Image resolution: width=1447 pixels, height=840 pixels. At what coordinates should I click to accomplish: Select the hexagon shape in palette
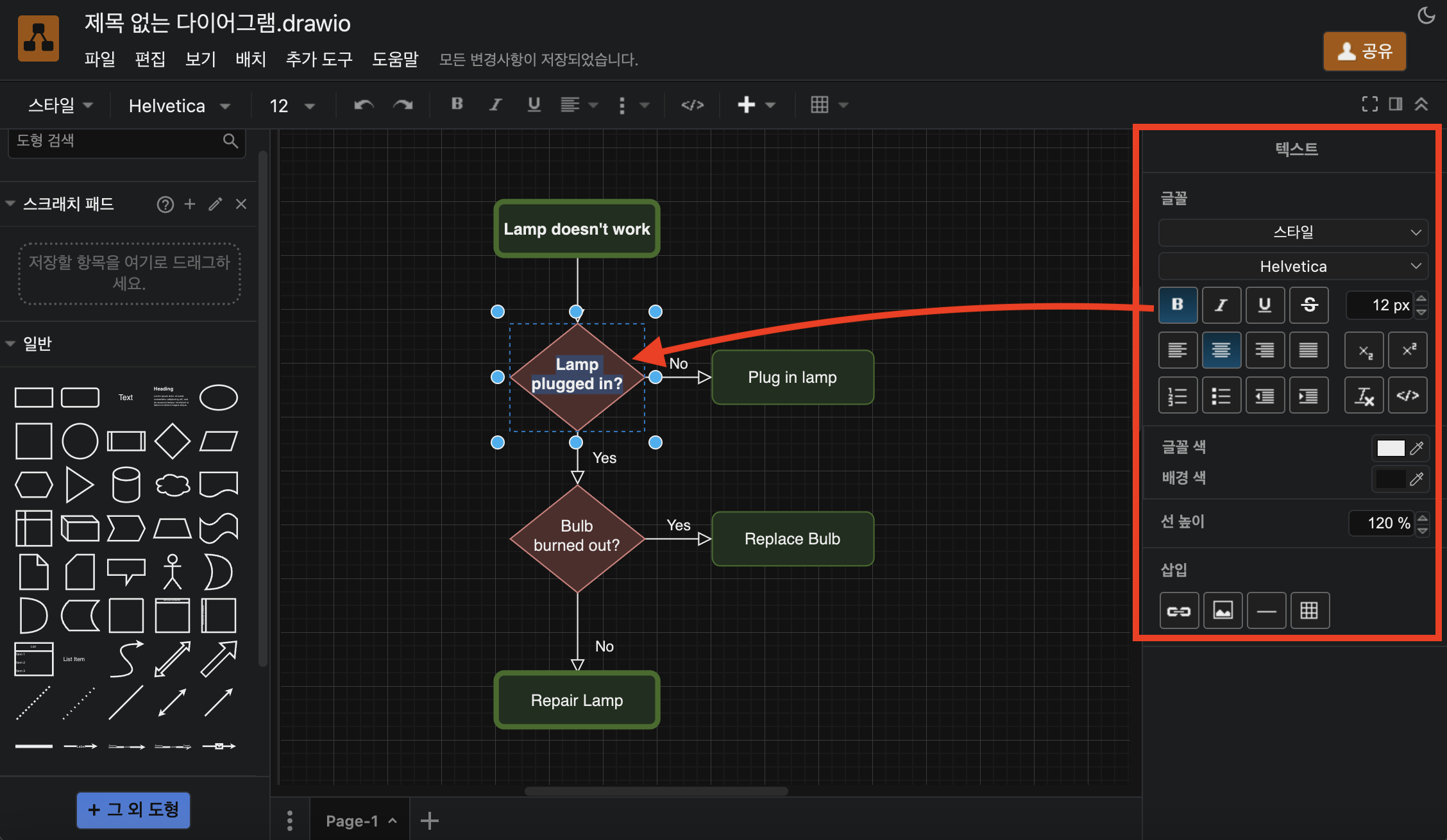tap(34, 485)
